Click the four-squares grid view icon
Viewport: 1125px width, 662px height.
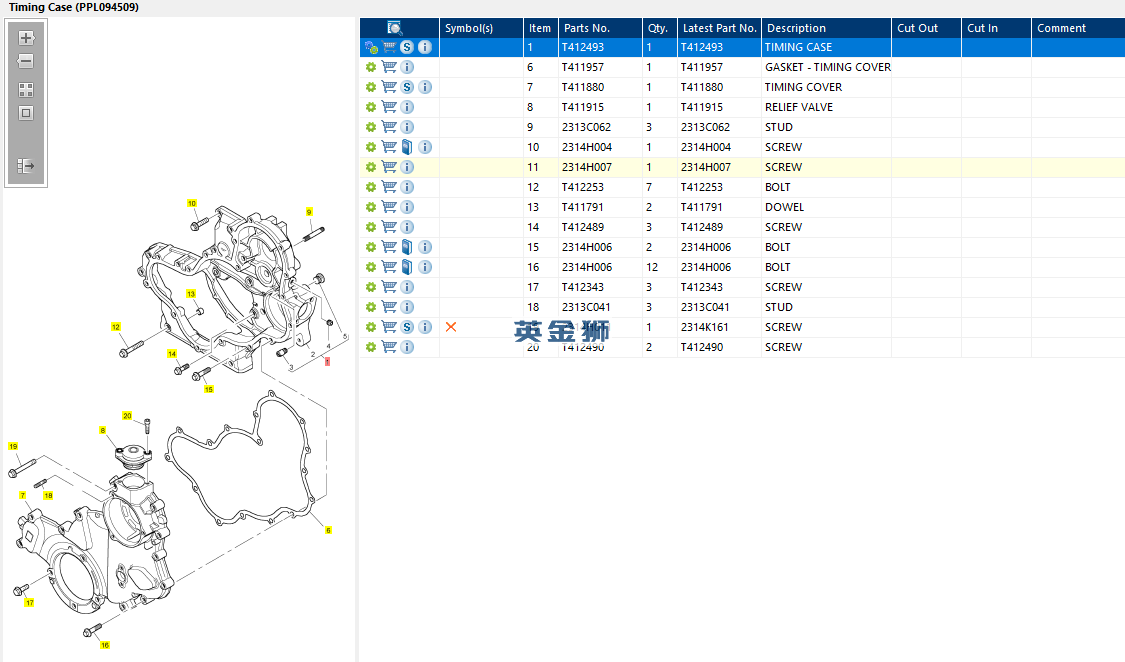pos(26,89)
